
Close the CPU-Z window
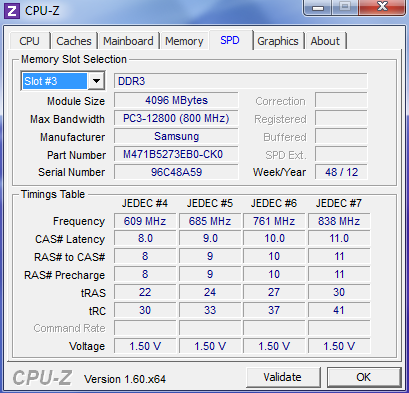[x=382, y=7]
